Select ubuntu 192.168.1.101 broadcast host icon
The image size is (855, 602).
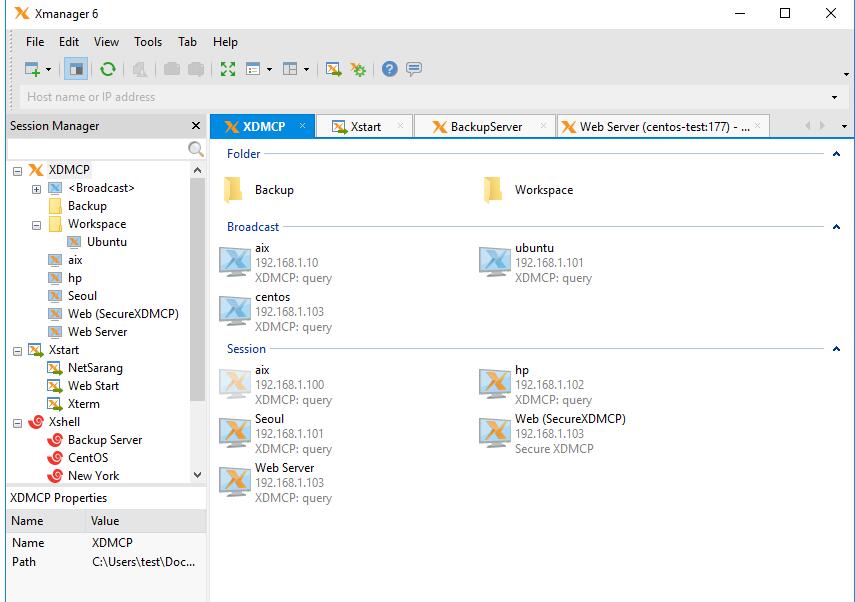[x=495, y=262]
